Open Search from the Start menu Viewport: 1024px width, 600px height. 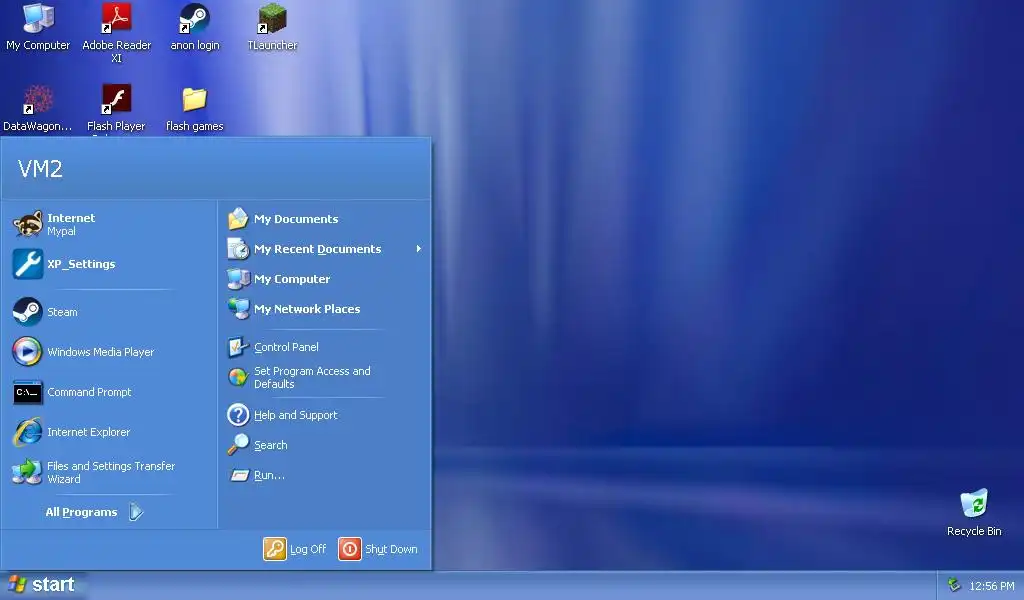[x=325, y=445]
